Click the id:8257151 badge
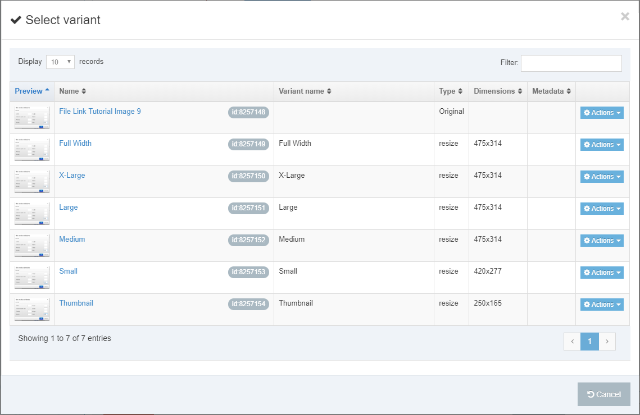 248,208
